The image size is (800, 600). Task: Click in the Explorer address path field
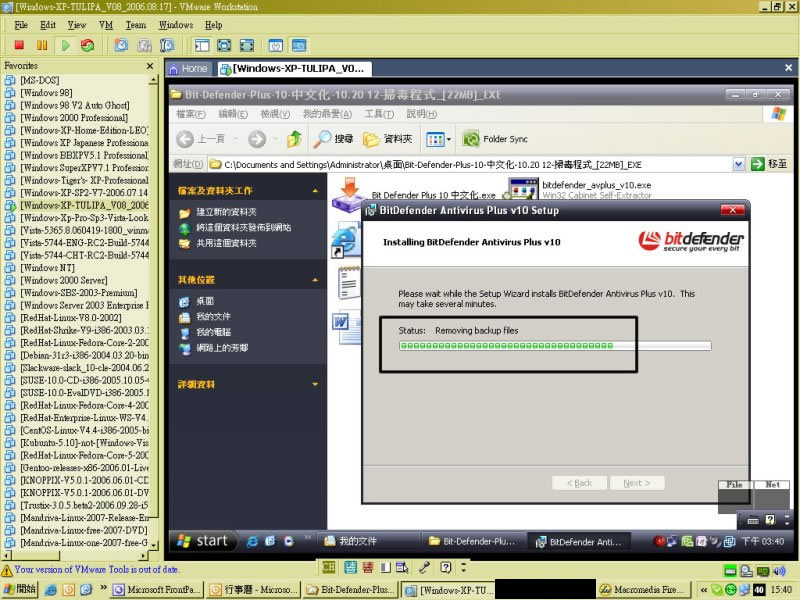(470, 164)
